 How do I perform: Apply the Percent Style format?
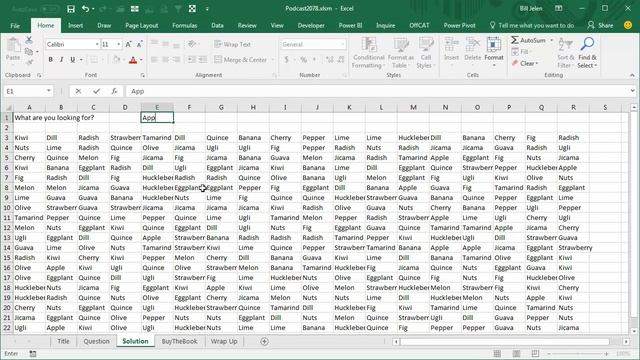pyautogui.click(x=304, y=60)
